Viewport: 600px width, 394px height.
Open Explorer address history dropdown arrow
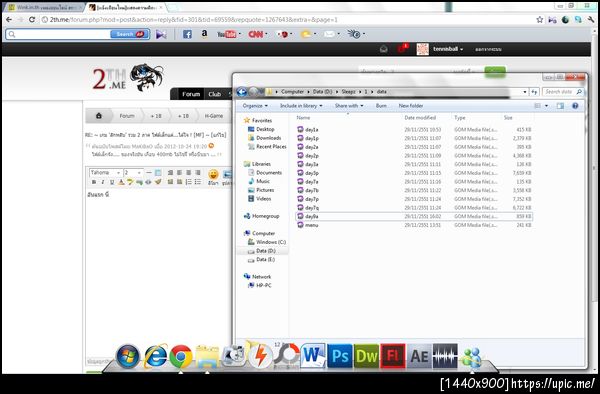point(525,92)
